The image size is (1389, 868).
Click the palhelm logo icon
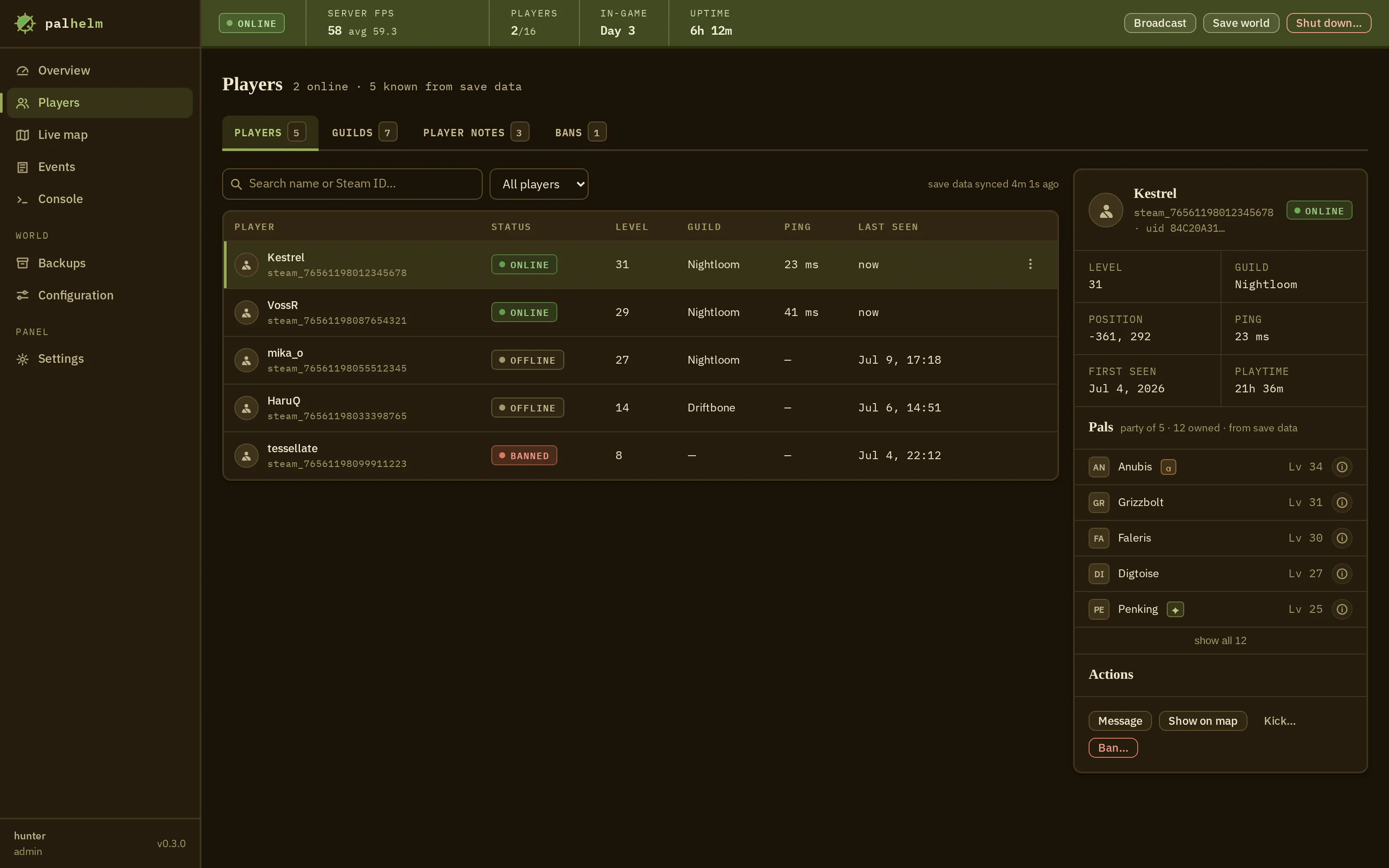tap(25, 23)
